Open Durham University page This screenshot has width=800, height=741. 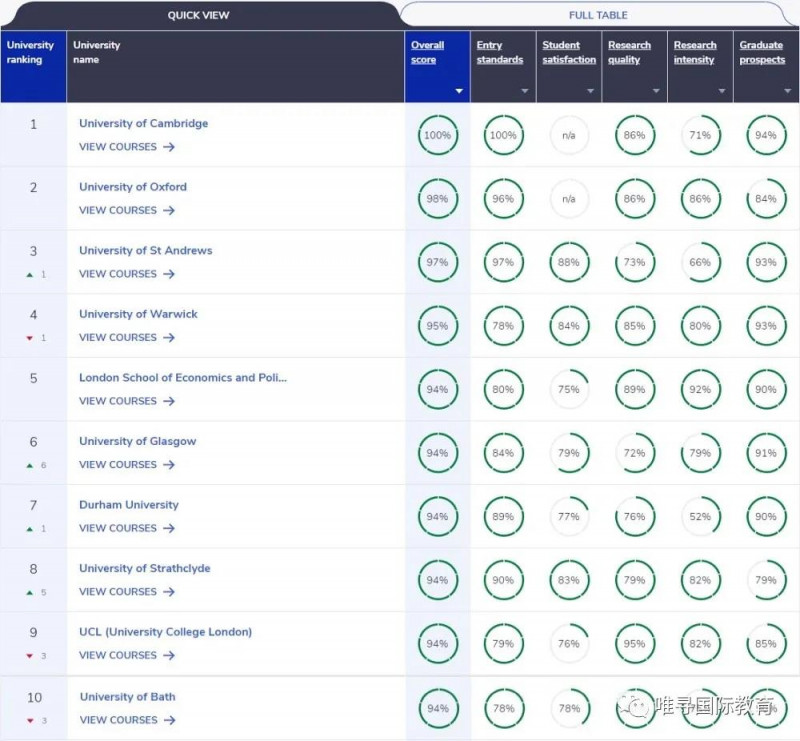point(129,505)
